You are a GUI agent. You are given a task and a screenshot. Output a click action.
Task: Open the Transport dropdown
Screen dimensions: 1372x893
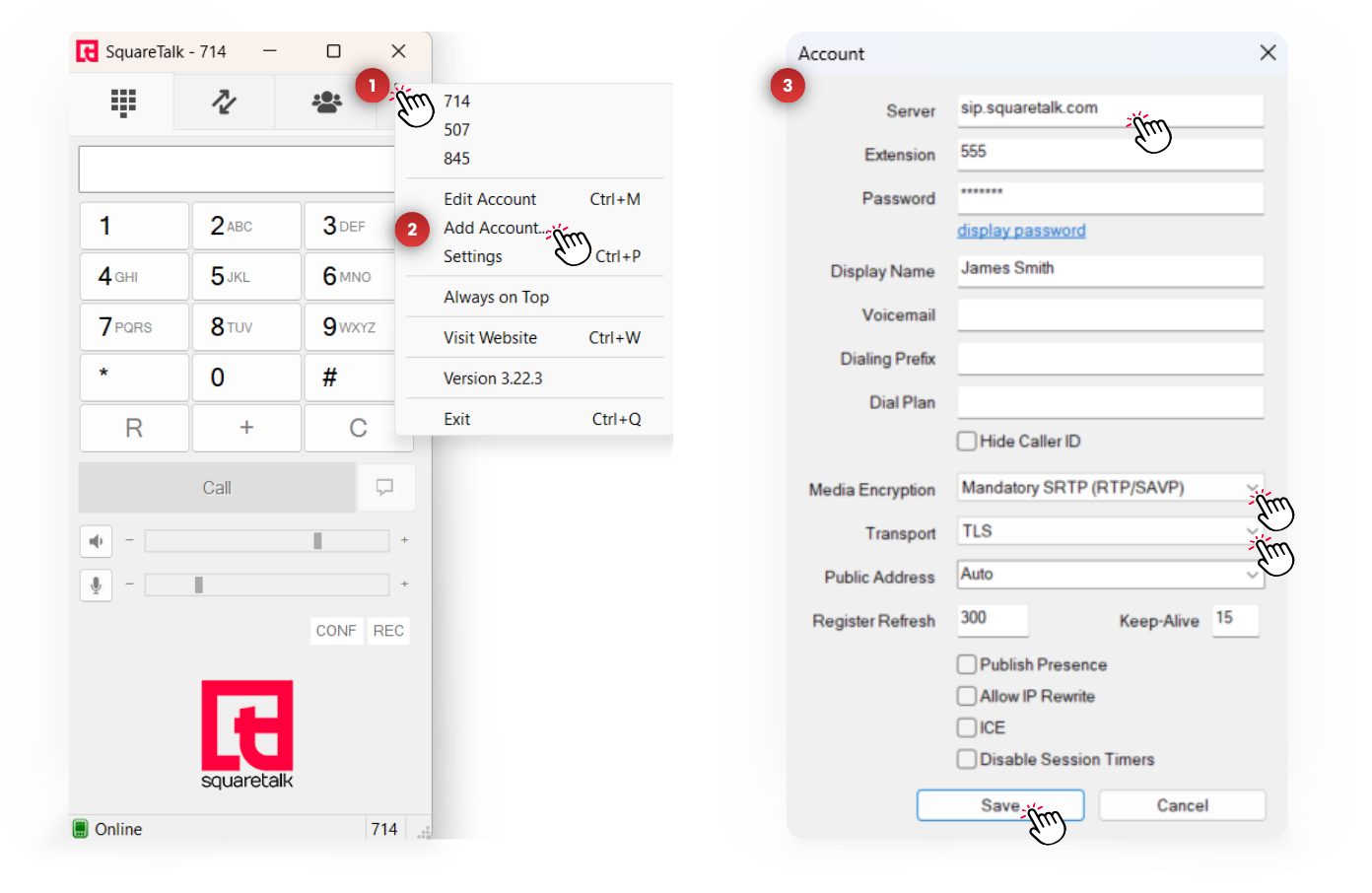click(x=1252, y=531)
